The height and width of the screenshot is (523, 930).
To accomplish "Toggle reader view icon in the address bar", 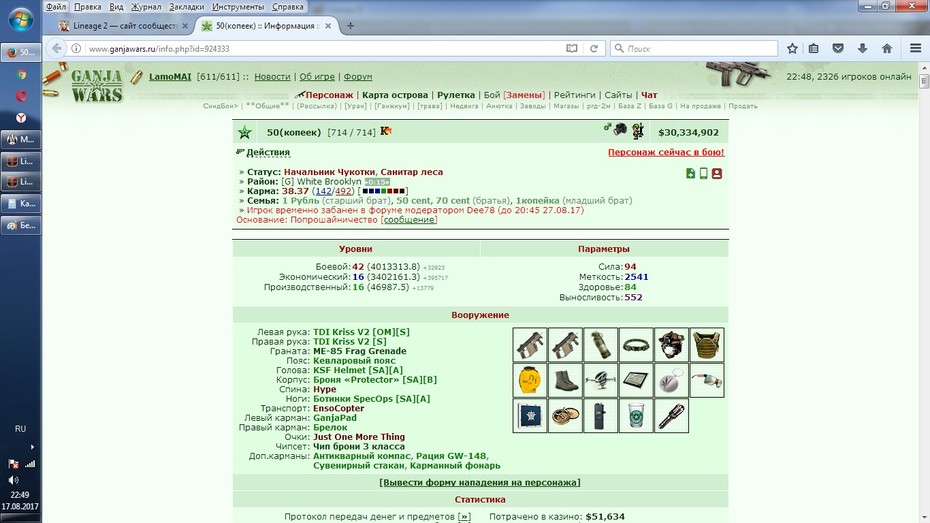I will click(x=572, y=49).
